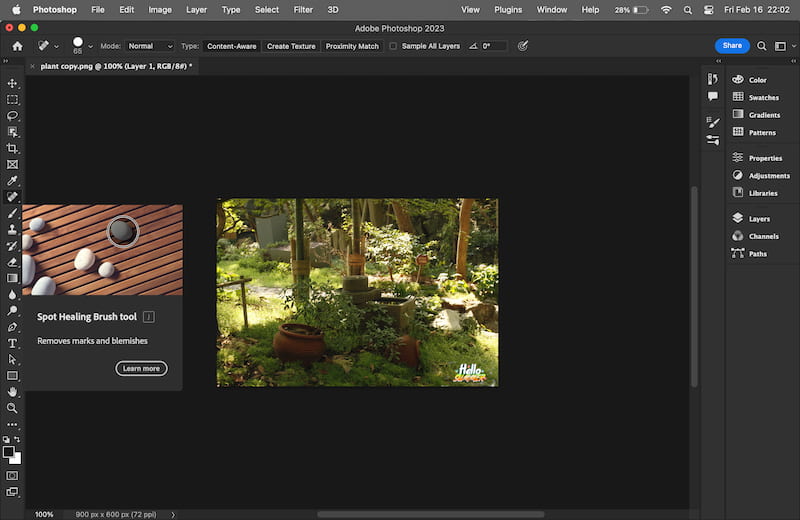Change screen mode button
Viewport: 800px width, 520px height.
point(12,492)
